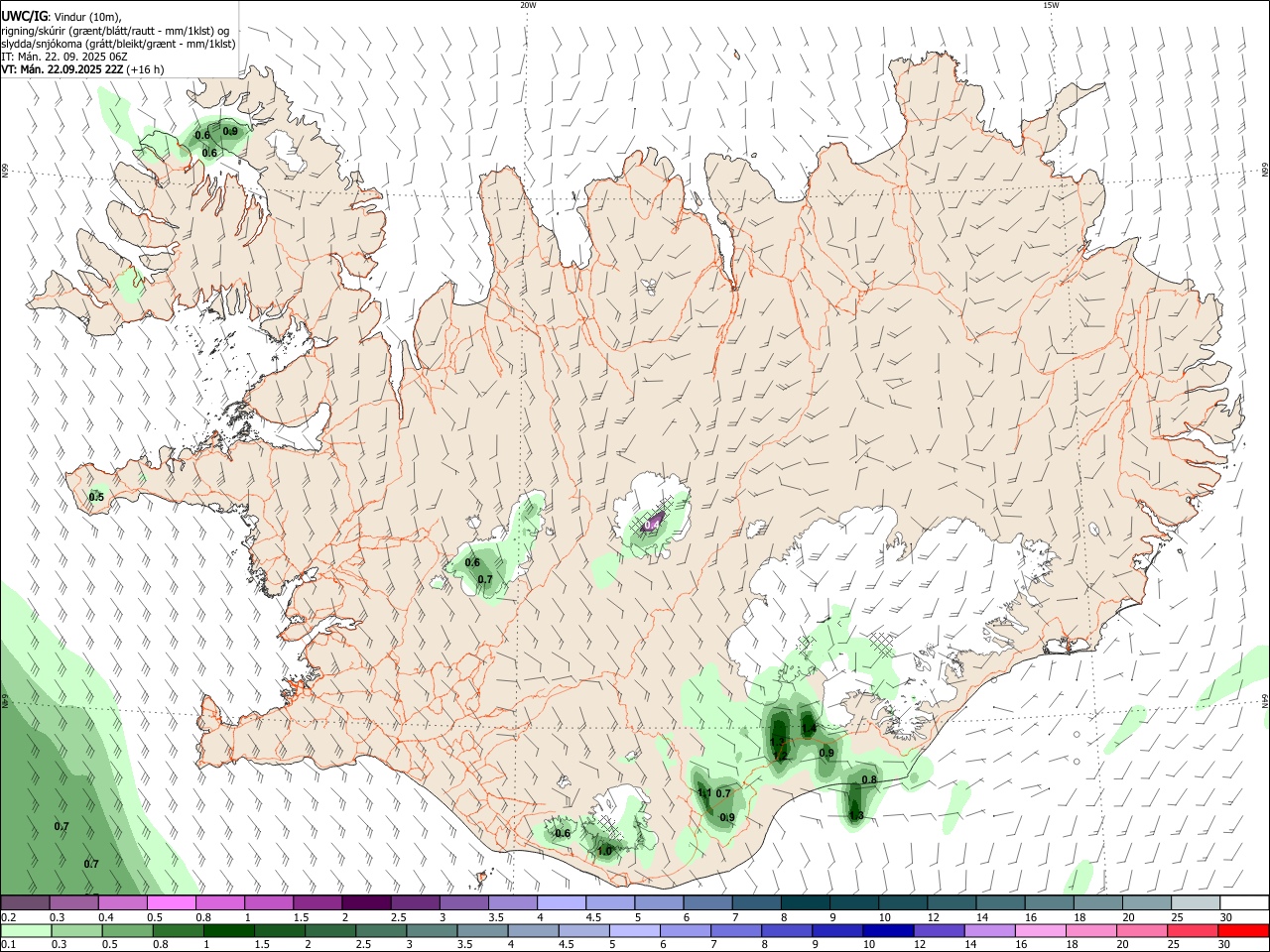The image size is (1270, 952).
Task: Click the lavender 4–4.5 snow legend swatch
Action: click(561, 902)
